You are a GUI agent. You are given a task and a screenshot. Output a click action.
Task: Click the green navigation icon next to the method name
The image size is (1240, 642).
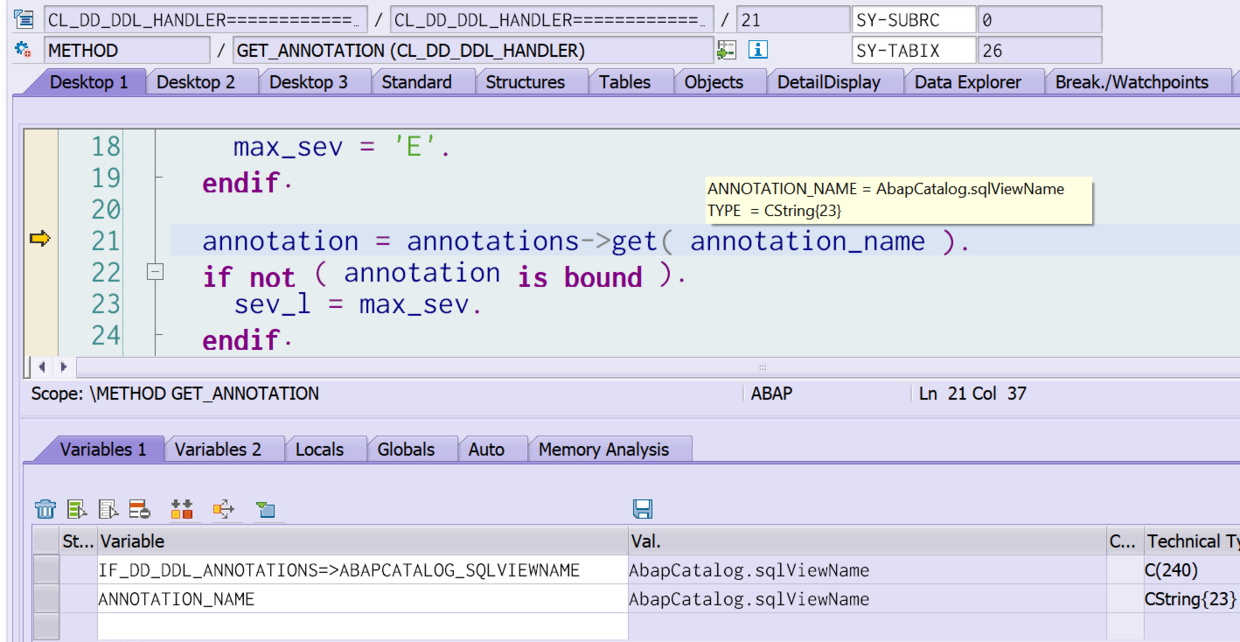coord(726,50)
